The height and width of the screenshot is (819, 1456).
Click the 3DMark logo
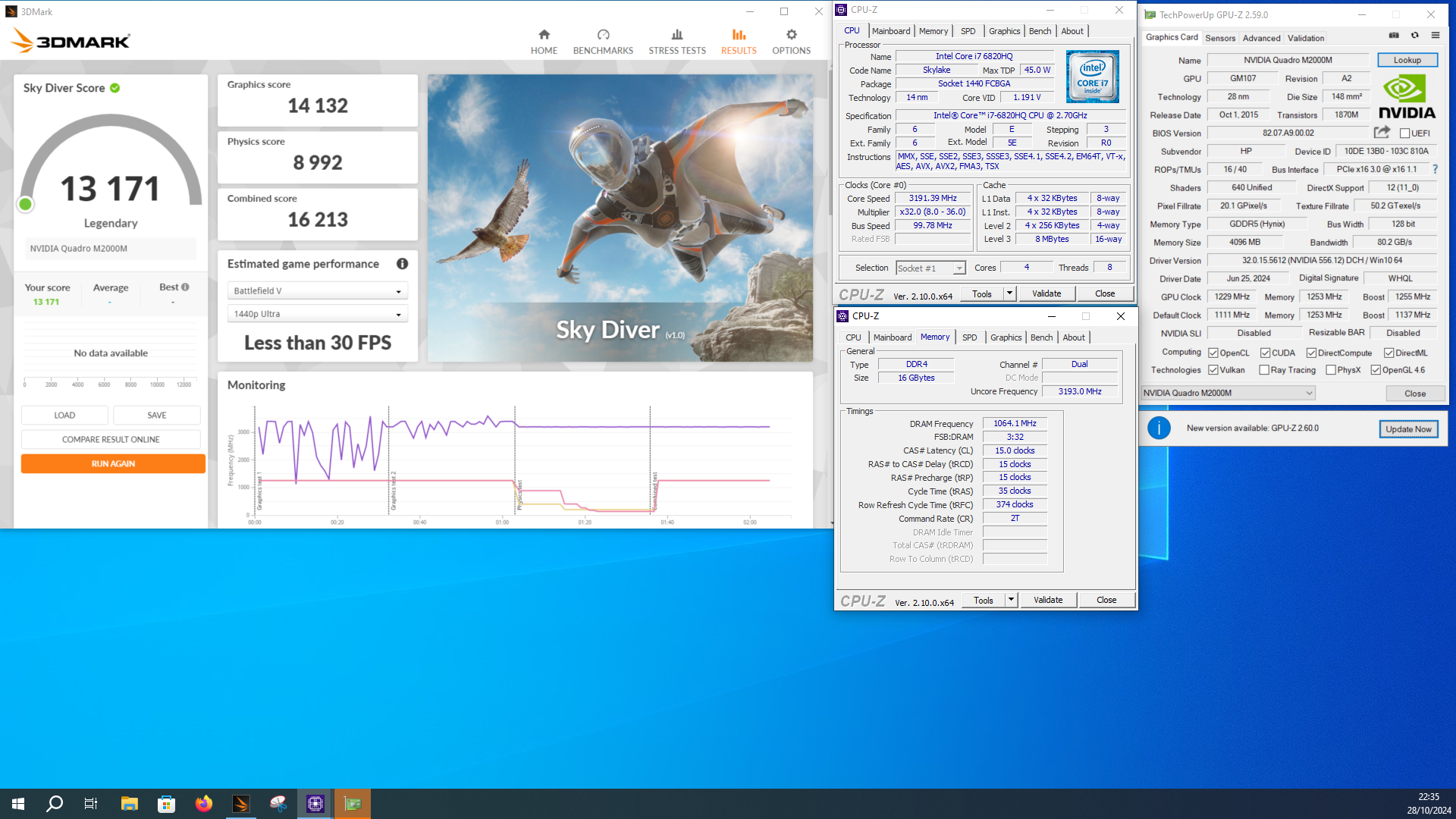point(71,40)
